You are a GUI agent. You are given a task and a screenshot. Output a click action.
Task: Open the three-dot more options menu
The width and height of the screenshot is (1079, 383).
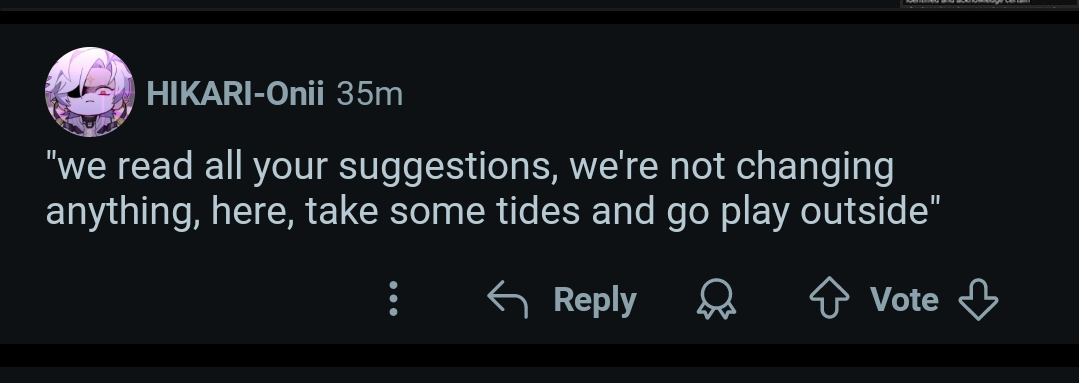(394, 298)
